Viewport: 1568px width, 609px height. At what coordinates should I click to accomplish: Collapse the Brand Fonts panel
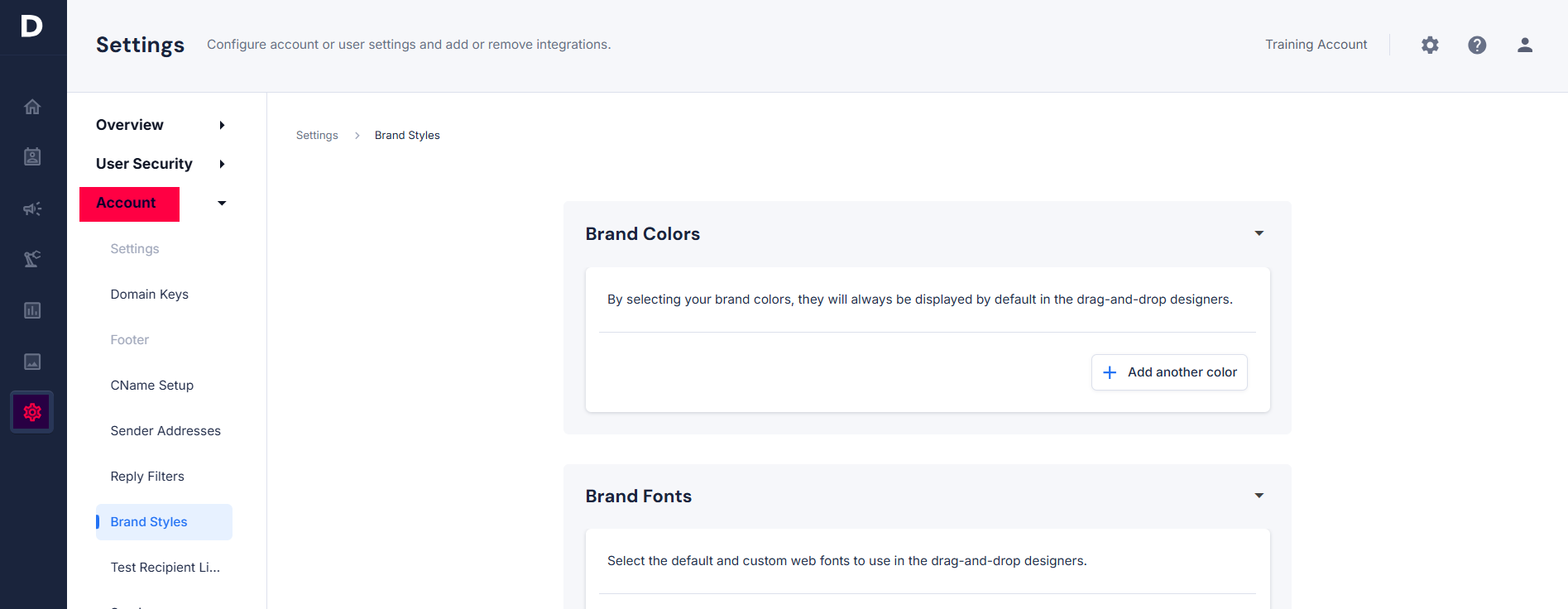1259,496
